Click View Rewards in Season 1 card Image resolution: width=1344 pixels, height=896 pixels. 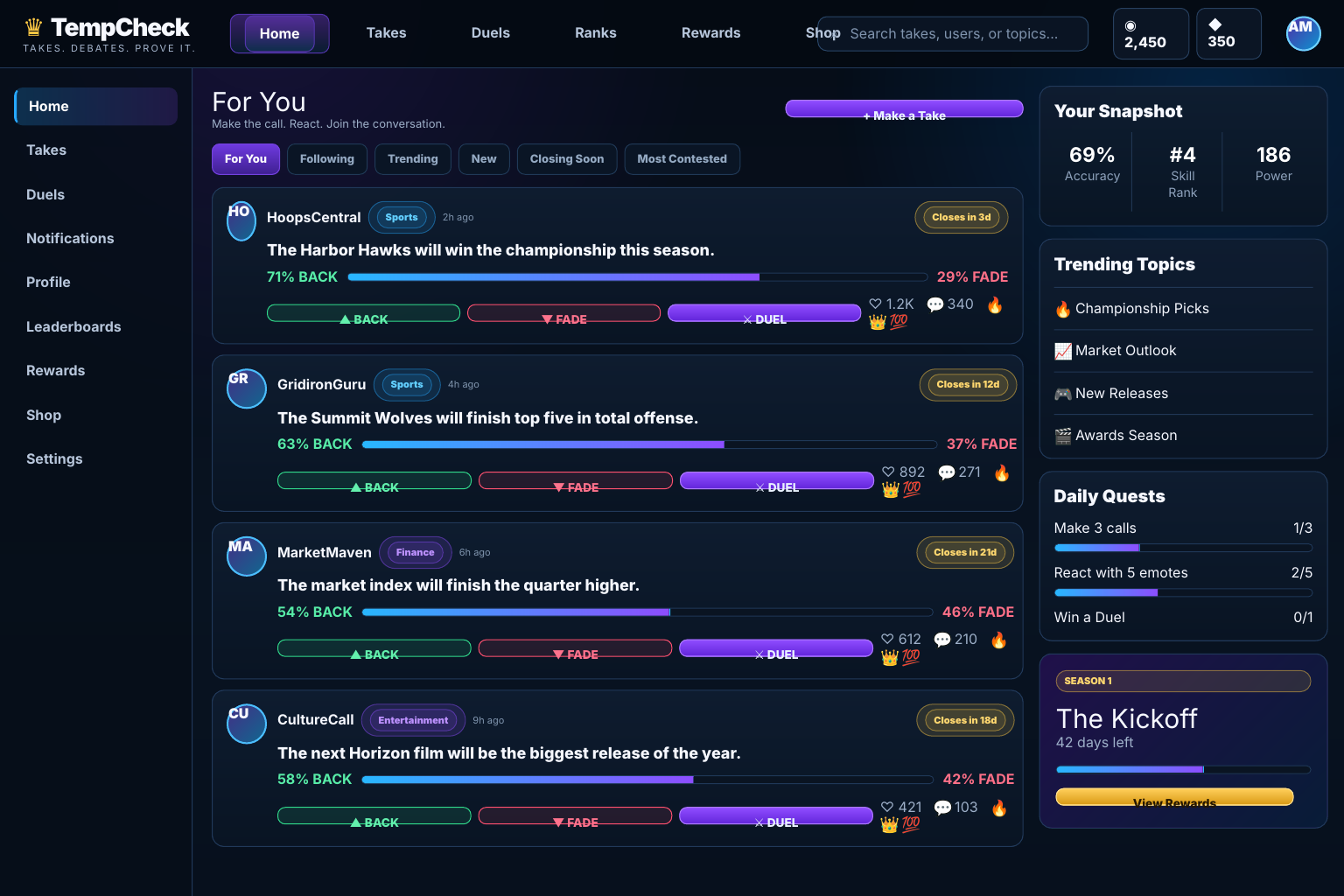coord(1174,797)
